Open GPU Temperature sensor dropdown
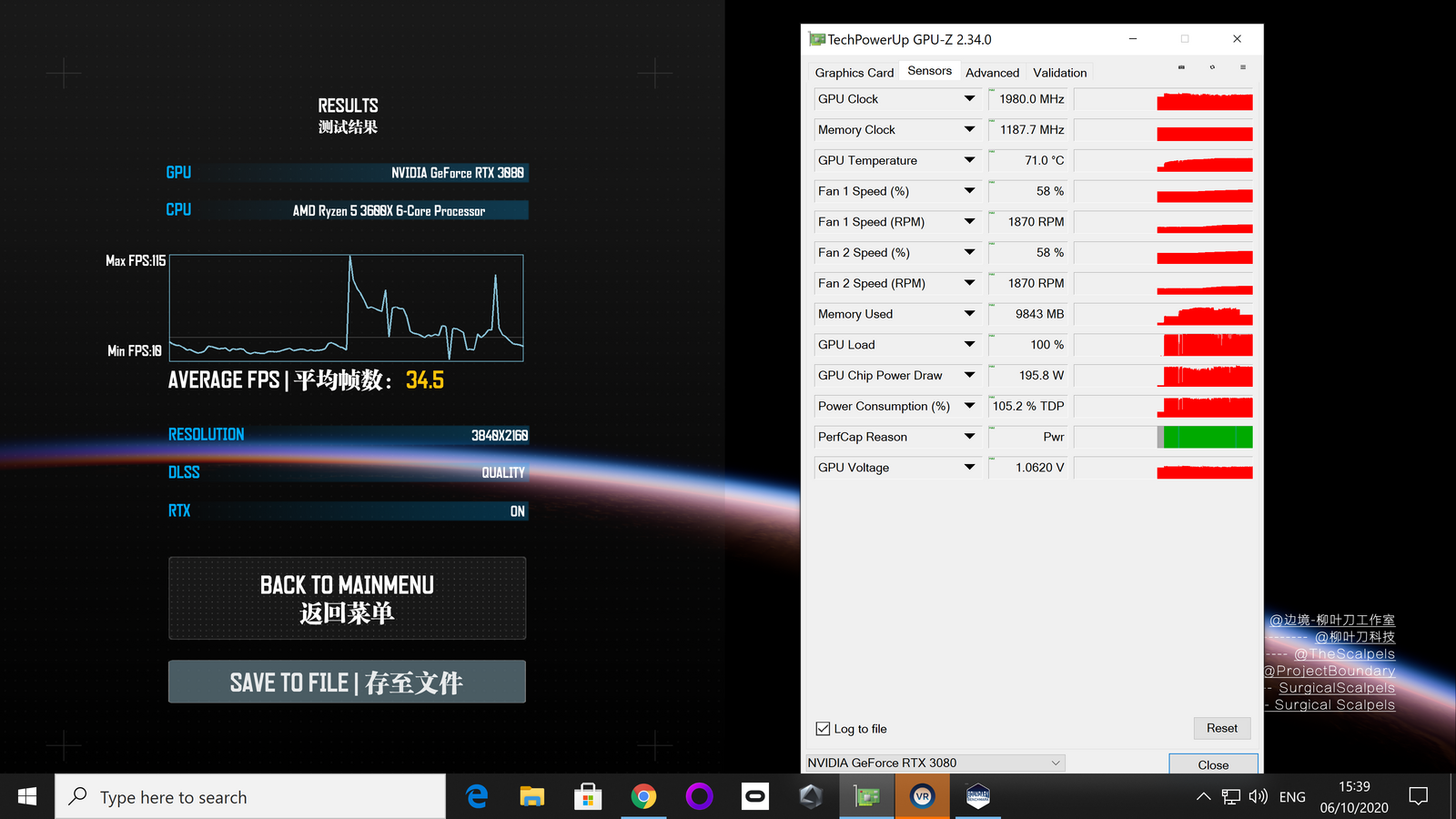Screen dimensions: 1456x819 tap(969, 160)
